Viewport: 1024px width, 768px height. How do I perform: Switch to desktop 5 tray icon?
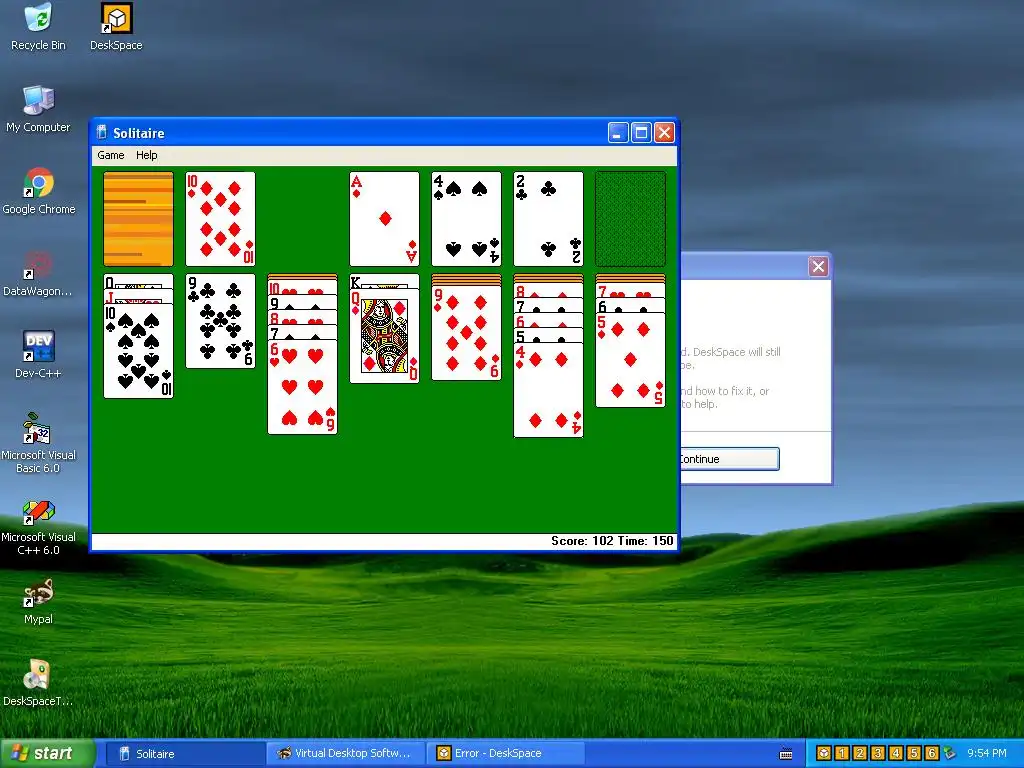[x=914, y=753]
